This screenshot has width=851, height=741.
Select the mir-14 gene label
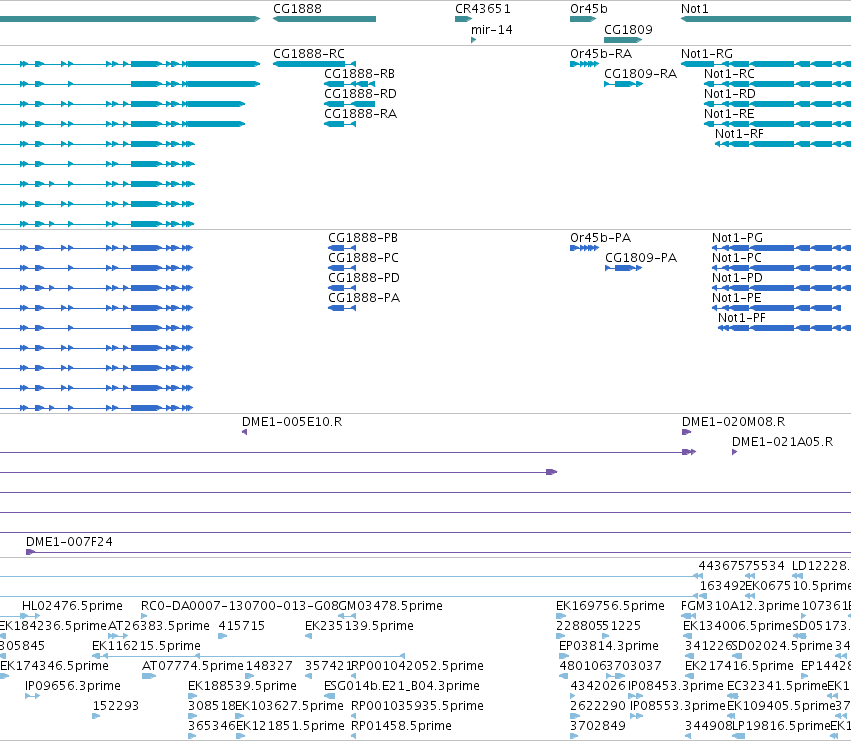pyautogui.click(x=492, y=30)
